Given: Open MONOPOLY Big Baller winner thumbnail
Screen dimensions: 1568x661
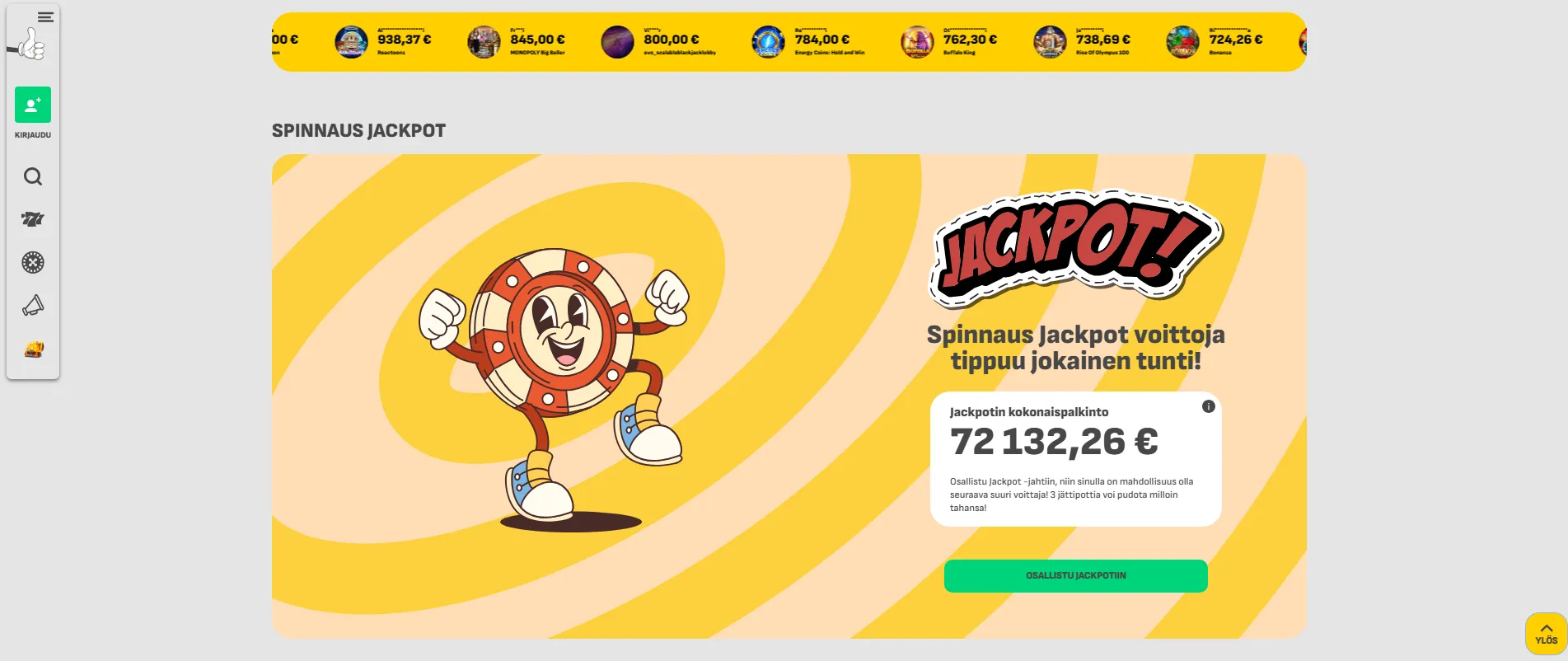Looking at the screenshot, I should click(484, 42).
